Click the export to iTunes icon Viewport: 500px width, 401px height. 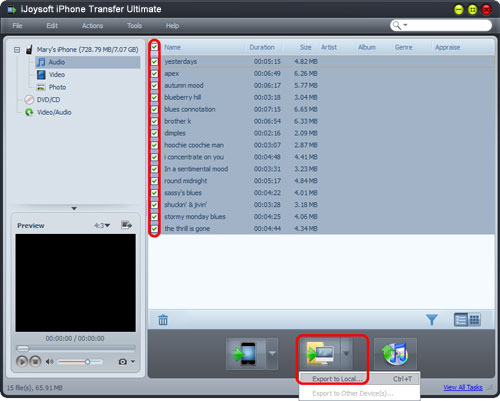[x=395, y=354]
